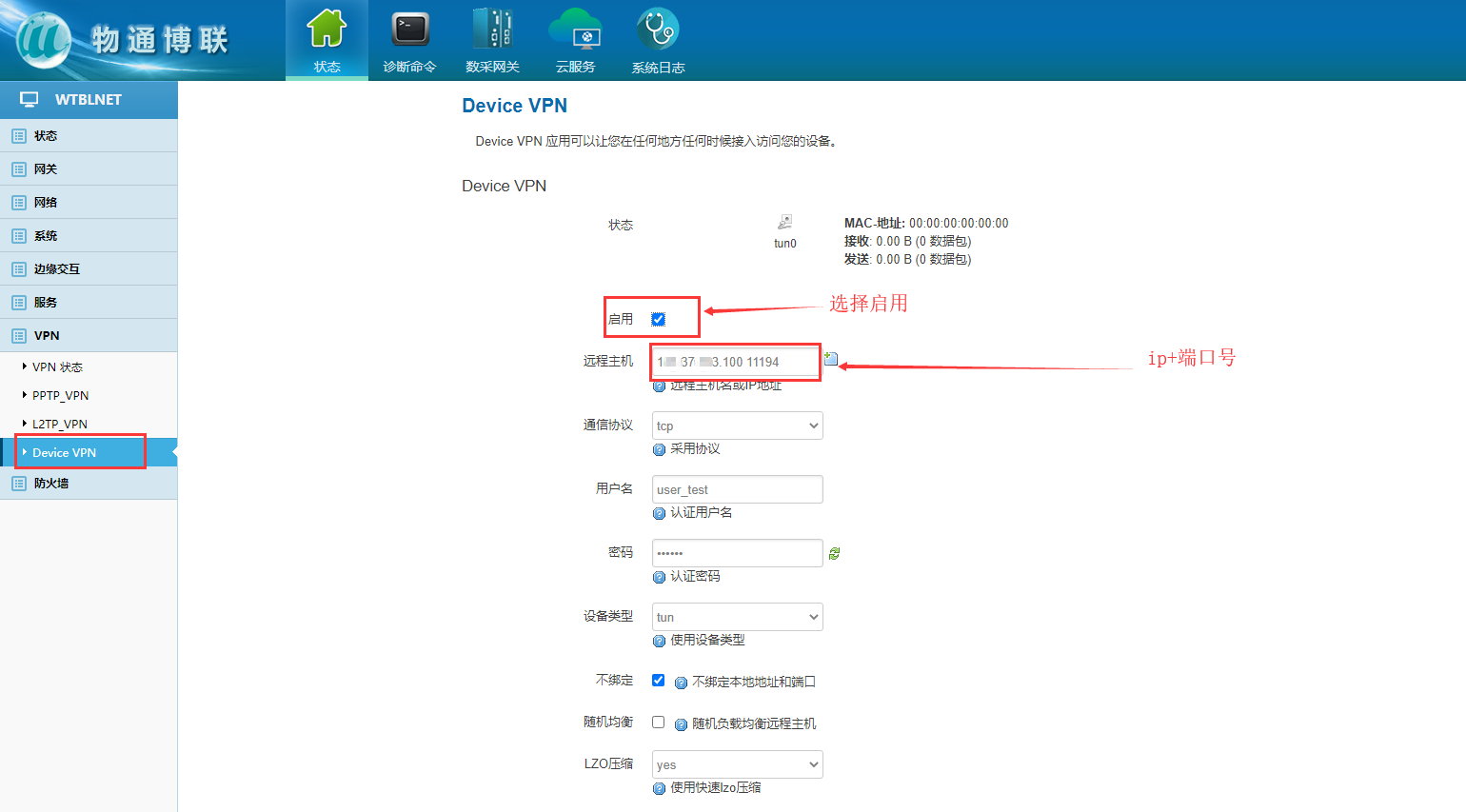Click the 用户名 input field
This screenshot has width=1466, height=812.
coord(738,489)
